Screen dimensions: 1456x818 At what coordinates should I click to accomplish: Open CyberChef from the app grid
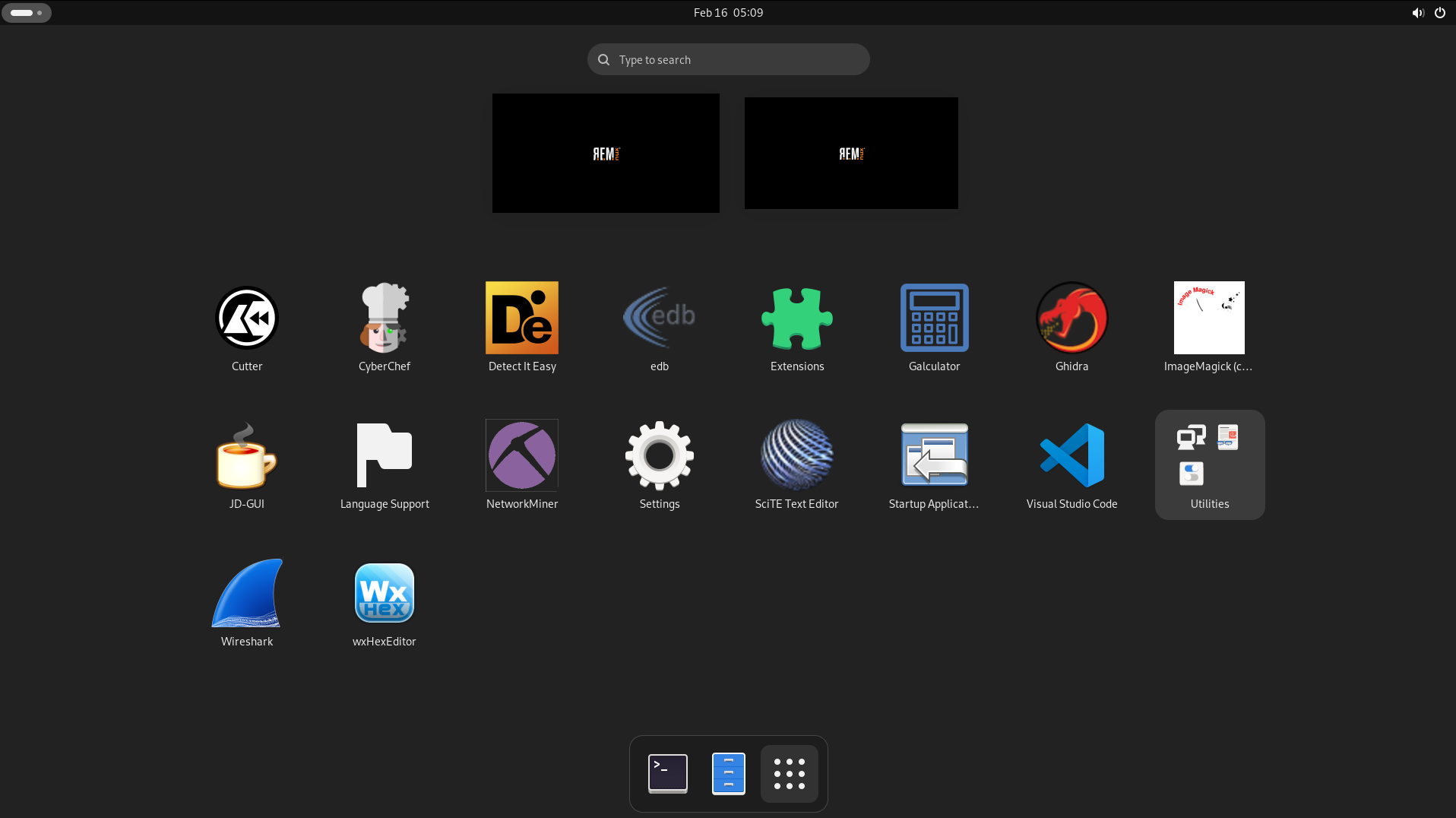pyautogui.click(x=384, y=319)
